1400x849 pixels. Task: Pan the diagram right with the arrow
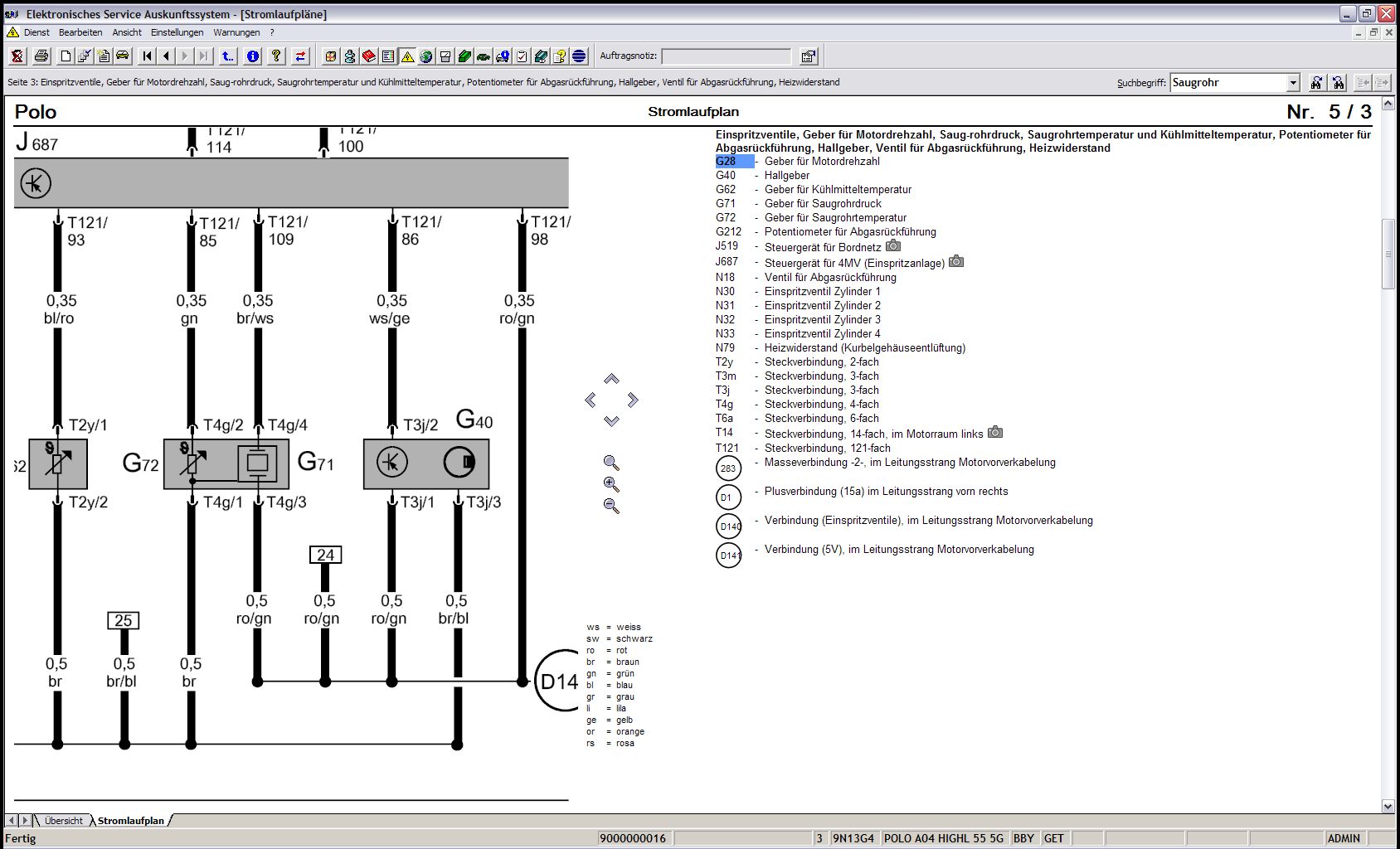[x=634, y=400]
